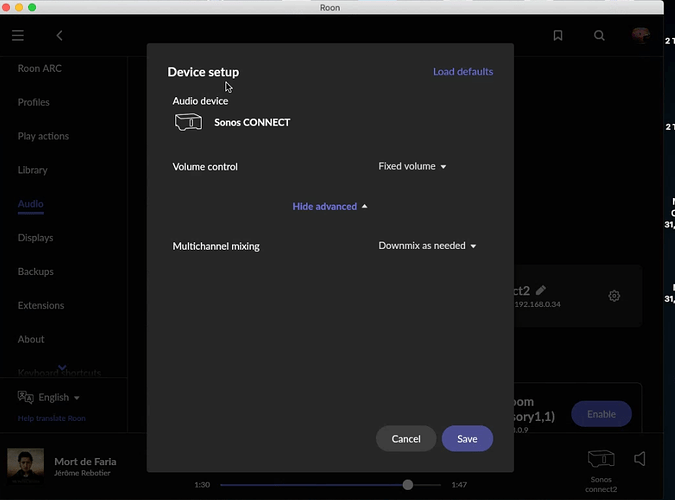Open the Volume control Fixed volume dropdown
Screen dimensions: 675x500
[412, 166]
